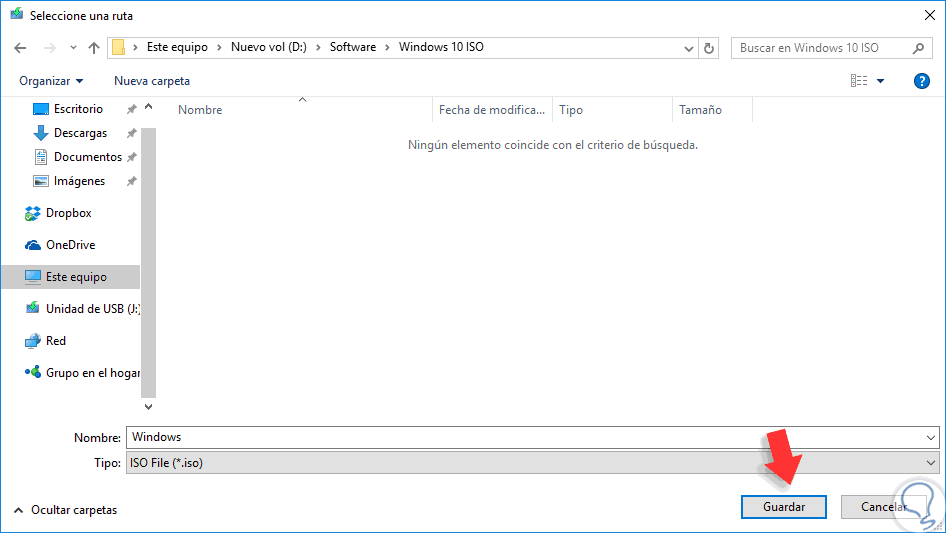Open Imágenes in the sidebar
946x533 pixels.
pyautogui.click(x=79, y=181)
